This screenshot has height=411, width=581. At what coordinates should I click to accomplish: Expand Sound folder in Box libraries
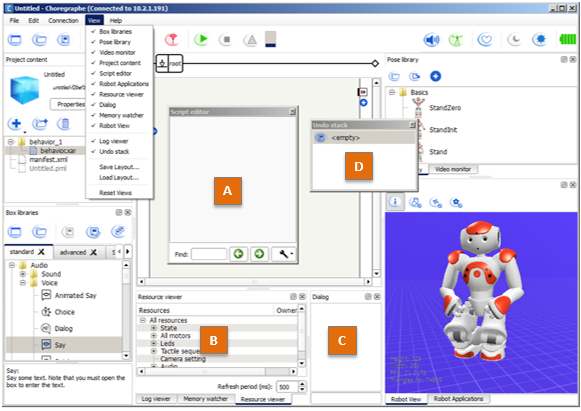click(x=23, y=274)
